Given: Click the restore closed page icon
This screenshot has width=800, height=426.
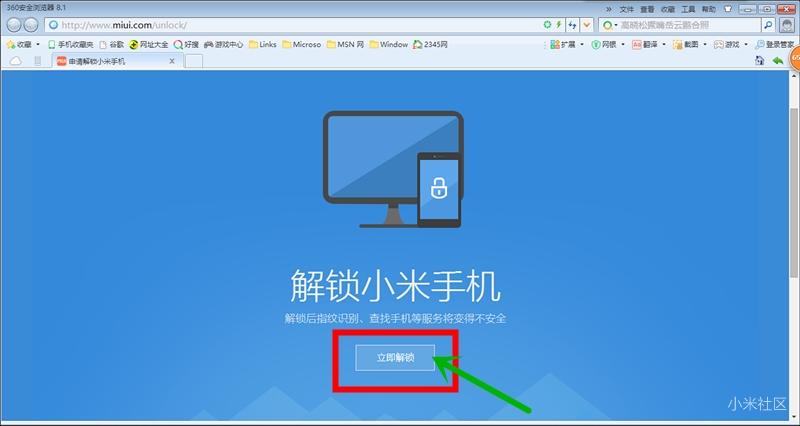Looking at the screenshot, I should 759,61.
